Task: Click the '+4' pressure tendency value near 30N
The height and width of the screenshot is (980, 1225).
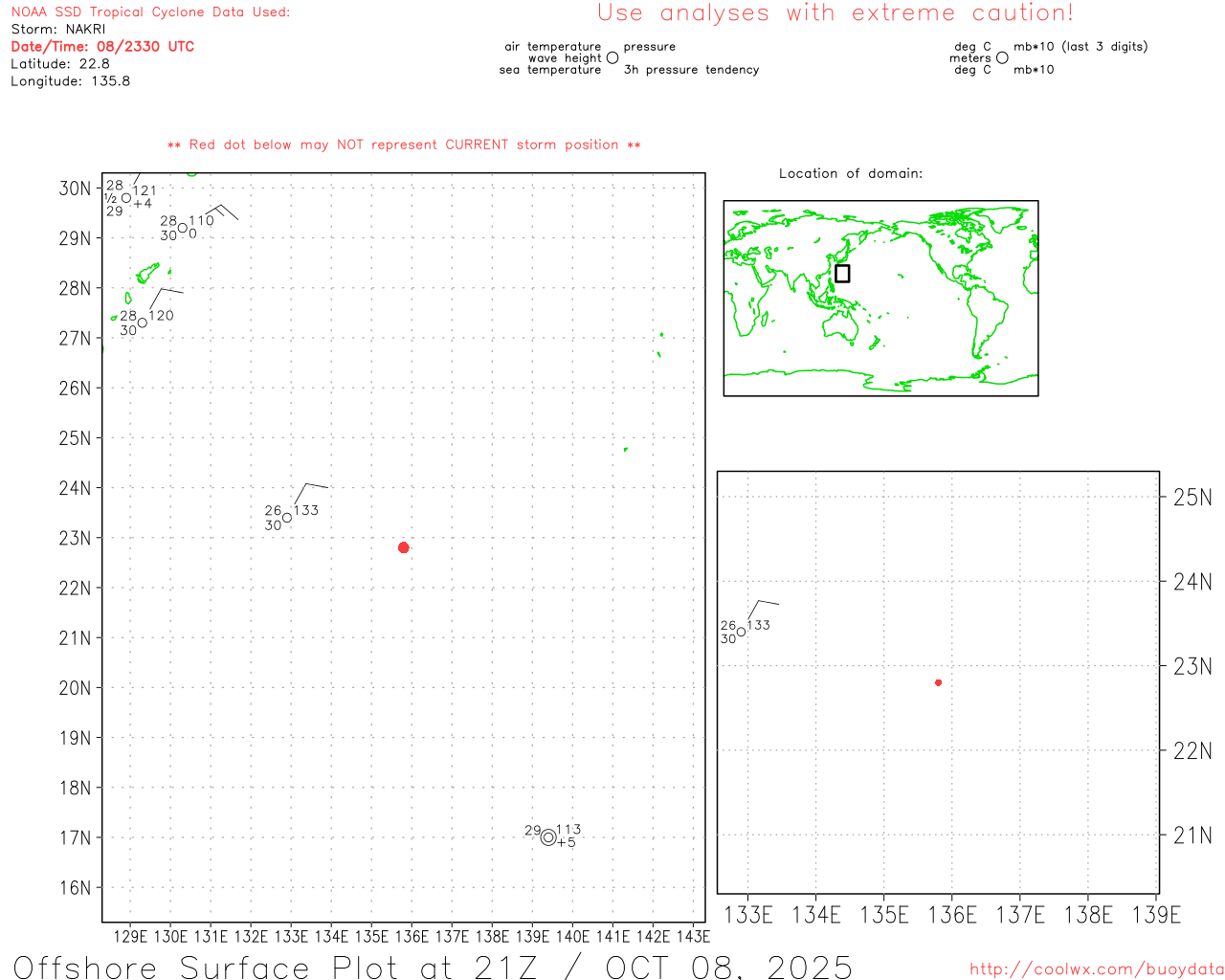Action: [143, 204]
